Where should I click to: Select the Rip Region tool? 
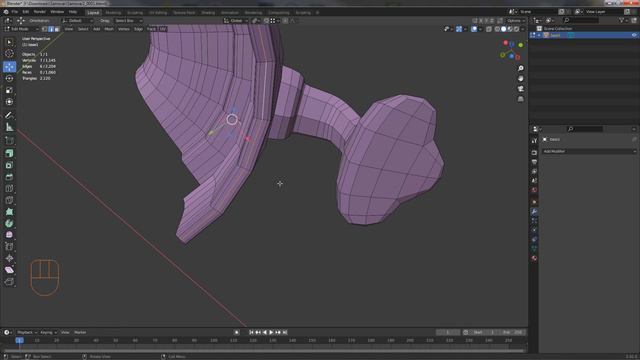coord(9,282)
